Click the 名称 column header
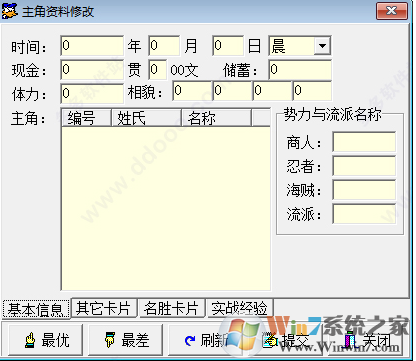This screenshot has width=416, height=361. (216, 118)
